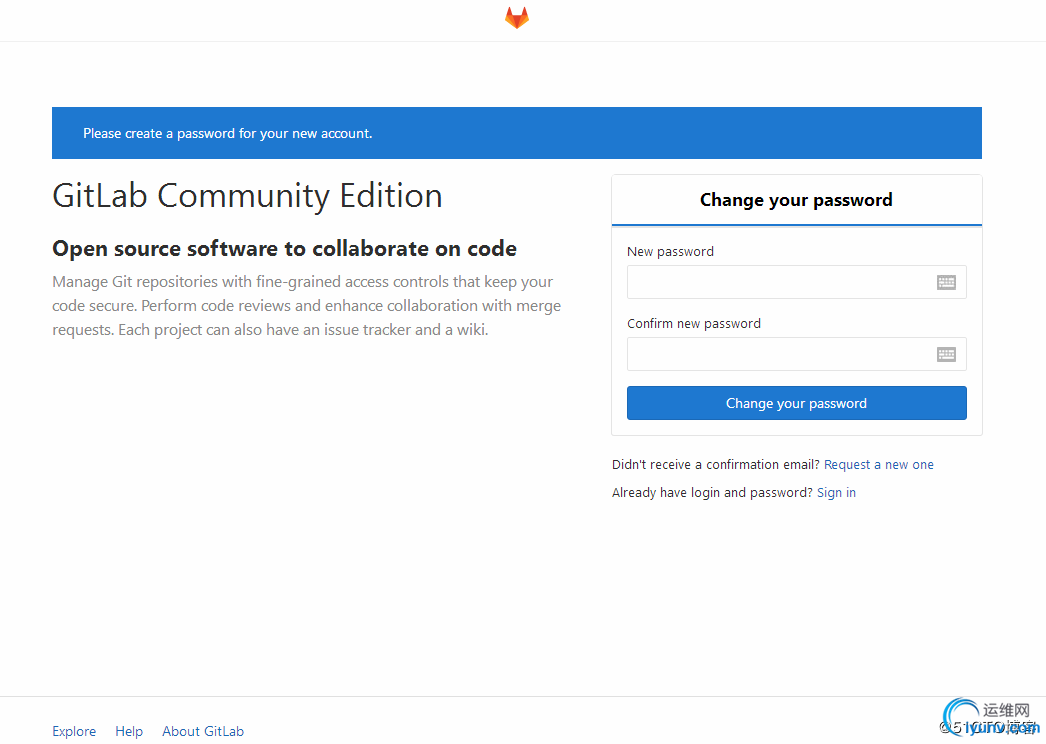The image size is (1046, 744).
Task: Click the 'Please create a password' alert text
Action: tap(227, 133)
